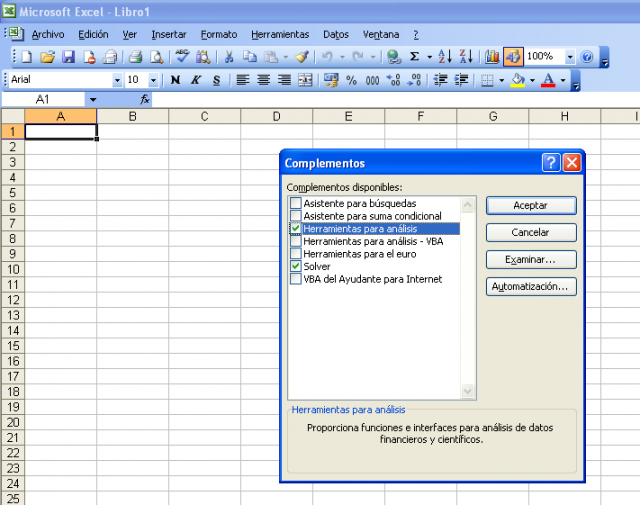Click the AutoSum sigma icon

(414, 57)
